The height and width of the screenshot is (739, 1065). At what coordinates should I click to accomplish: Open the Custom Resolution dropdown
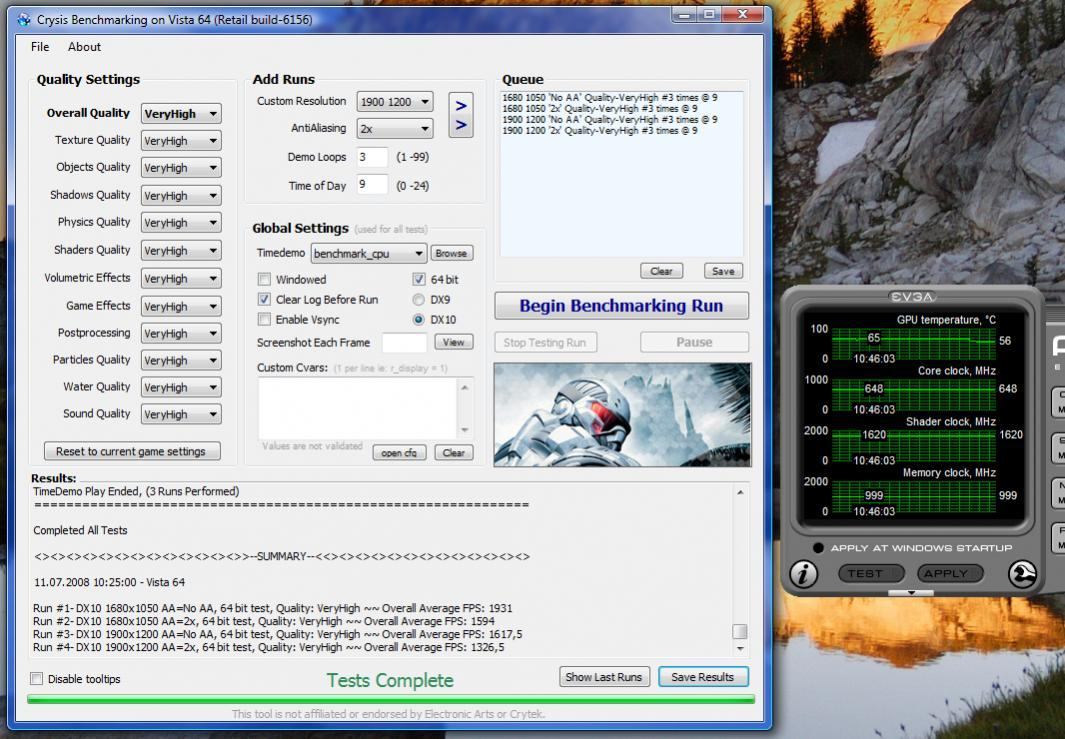[x=395, y=102]
